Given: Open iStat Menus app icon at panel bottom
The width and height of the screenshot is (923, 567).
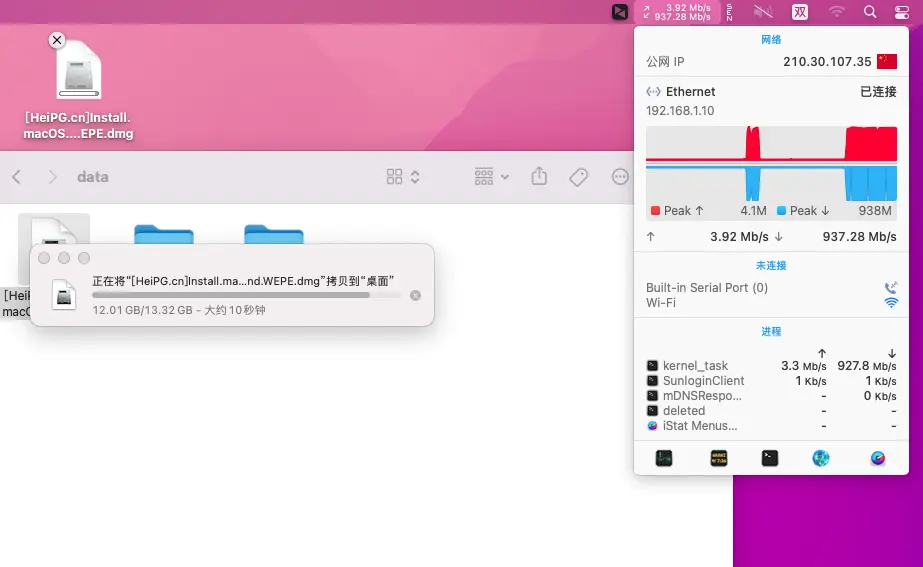Looking at the screenshot, I should pos(878,458).
